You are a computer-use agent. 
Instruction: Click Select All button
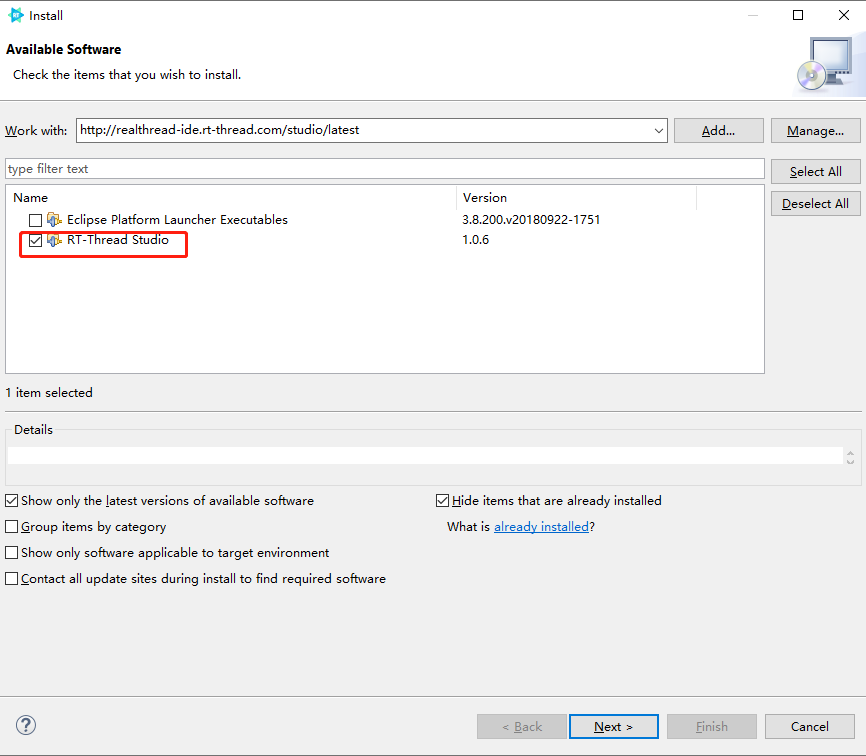tap(815, 172)
